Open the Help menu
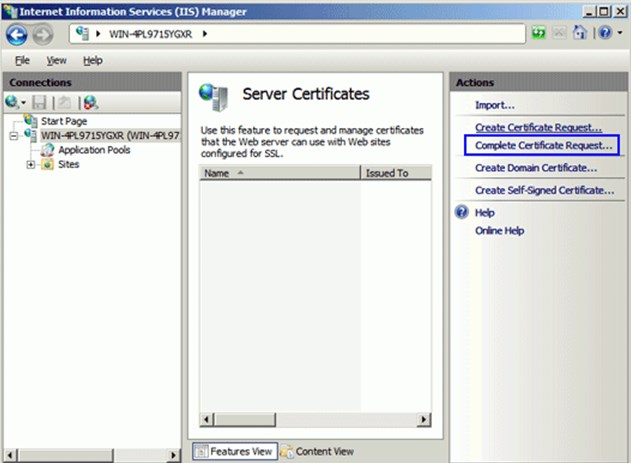 (93, 60)
